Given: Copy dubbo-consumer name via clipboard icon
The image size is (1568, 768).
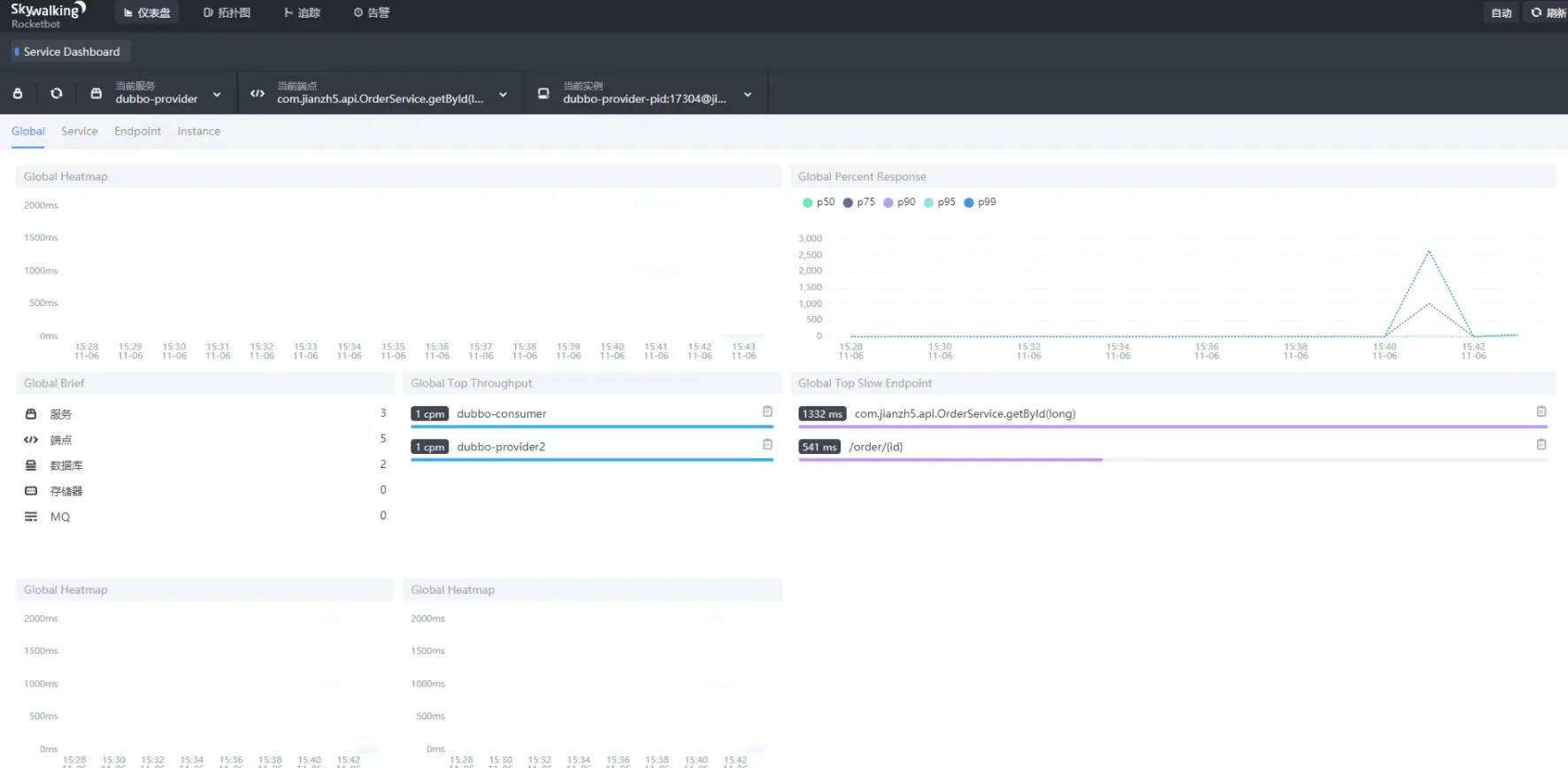Looking at the screenshot, I should pos(767,411).
